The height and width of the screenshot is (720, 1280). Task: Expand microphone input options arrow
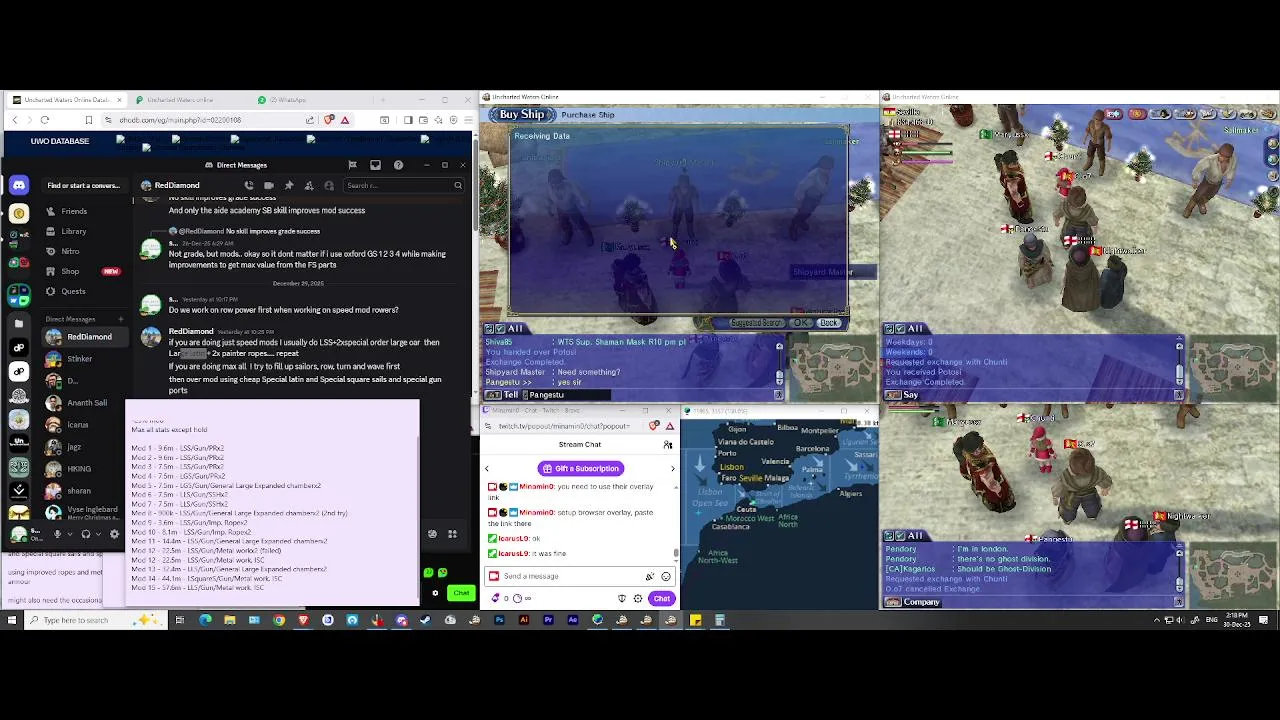pos(69,534)
